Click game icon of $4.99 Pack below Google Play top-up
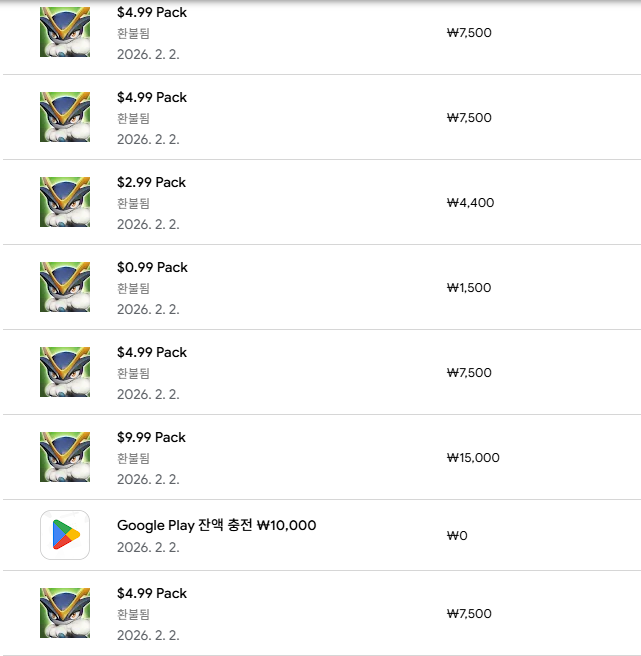 click(x=65, y=613)
